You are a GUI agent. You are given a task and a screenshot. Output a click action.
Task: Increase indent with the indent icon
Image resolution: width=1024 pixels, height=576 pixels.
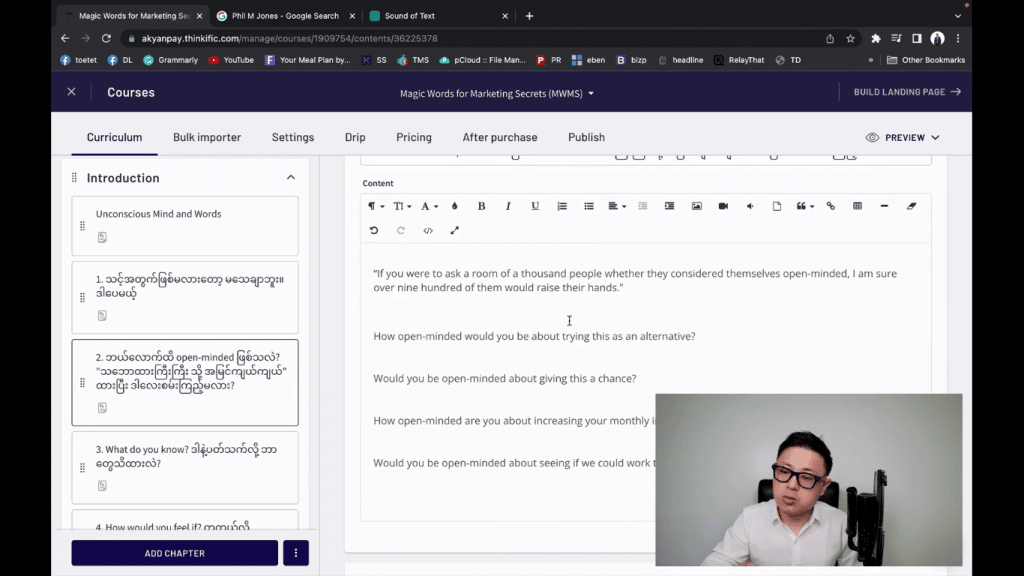669,206
